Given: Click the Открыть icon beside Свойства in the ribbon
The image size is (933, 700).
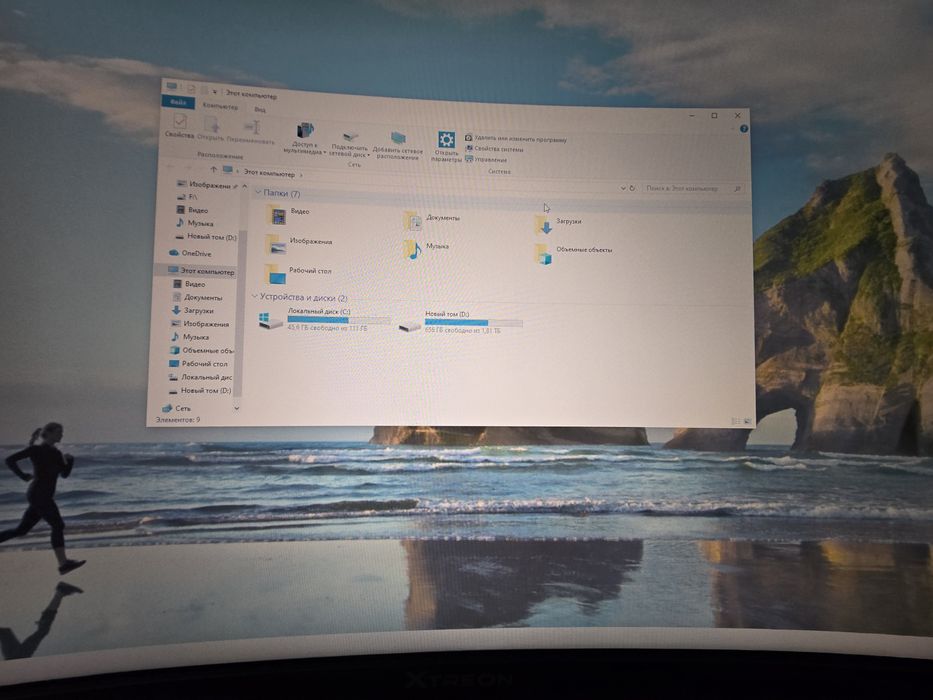Looking at the screenshot, I should click(212, 124).
